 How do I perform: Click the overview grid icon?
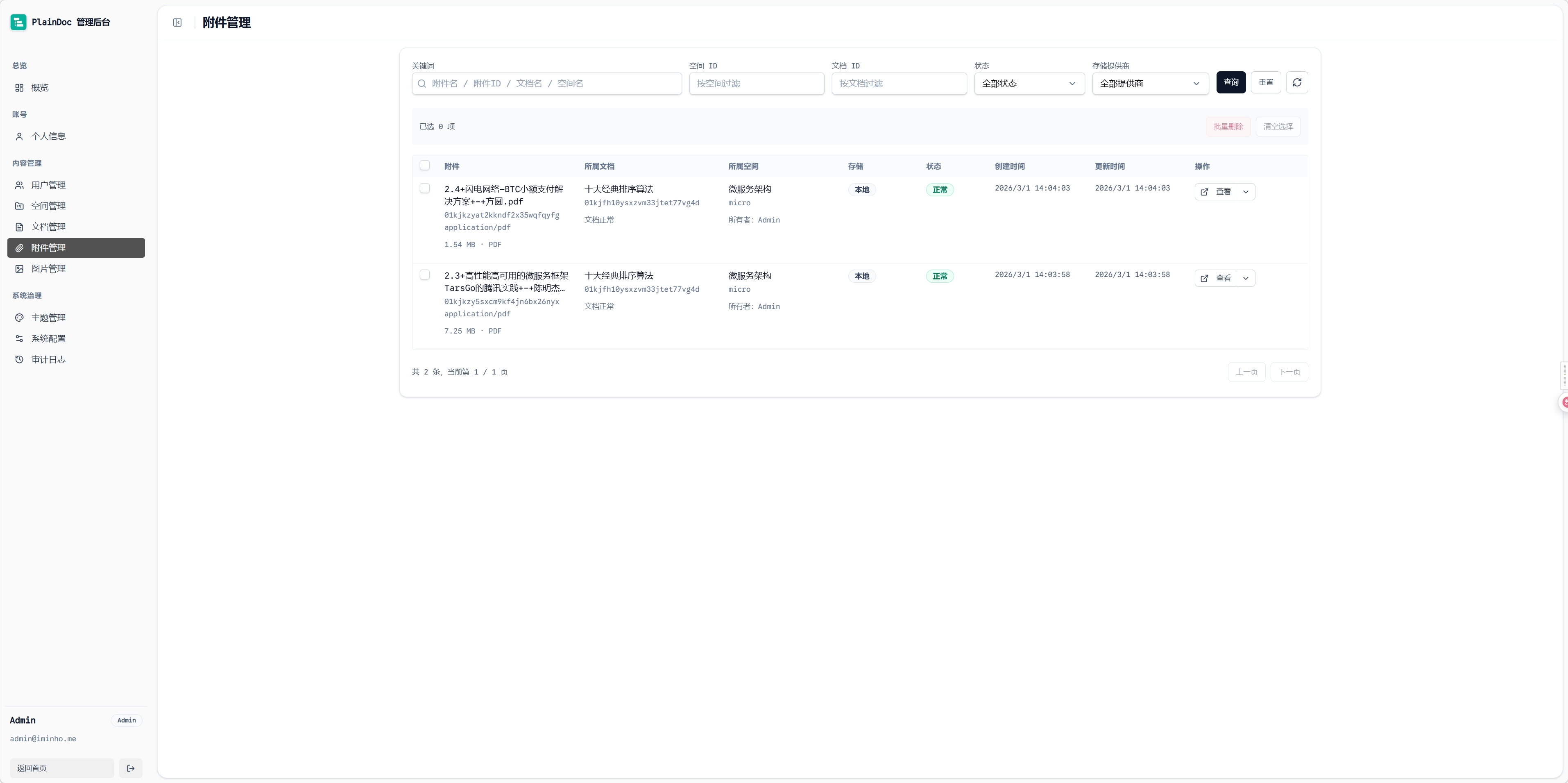20,88
